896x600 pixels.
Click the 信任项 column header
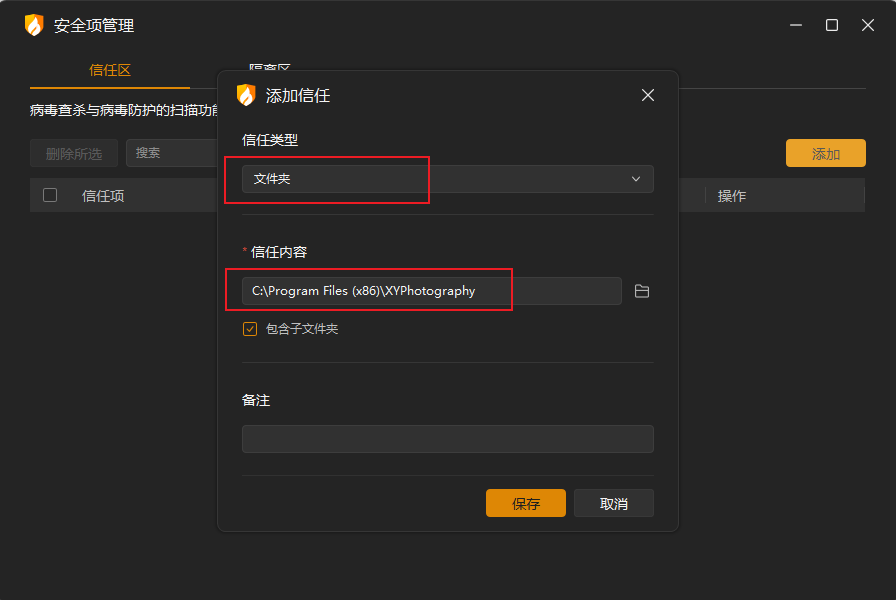coord(103,196)
